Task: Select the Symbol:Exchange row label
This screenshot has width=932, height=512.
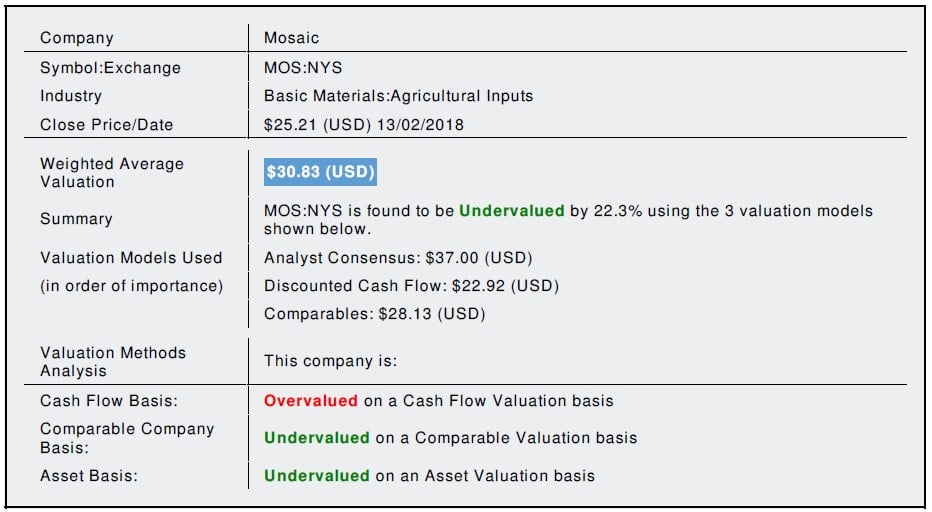Action: tap(110, 68)
